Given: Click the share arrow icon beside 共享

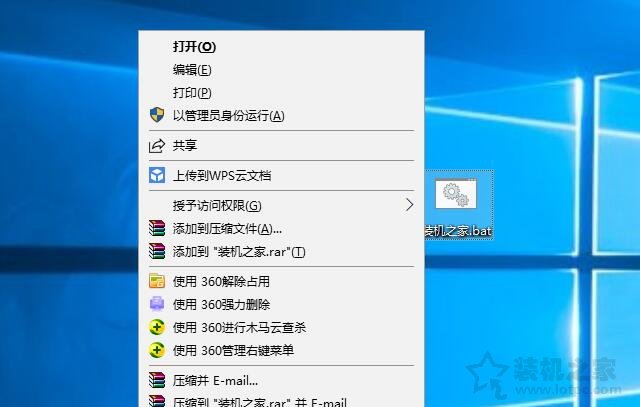Looking at the screenshot, I should click(157, 145).
